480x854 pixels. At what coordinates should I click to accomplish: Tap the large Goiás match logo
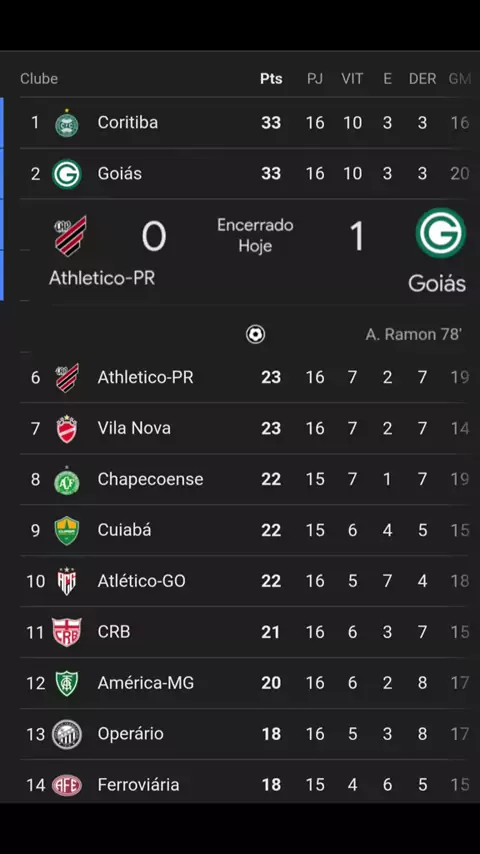point(441,233)
